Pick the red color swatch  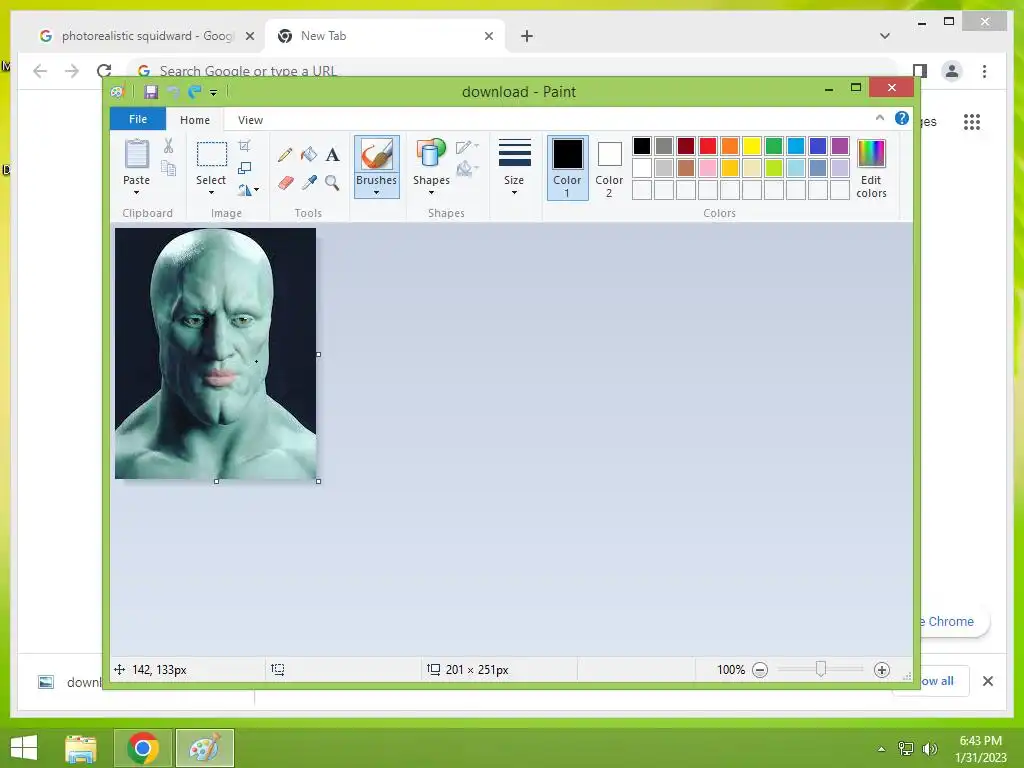[x=708, y=146]
